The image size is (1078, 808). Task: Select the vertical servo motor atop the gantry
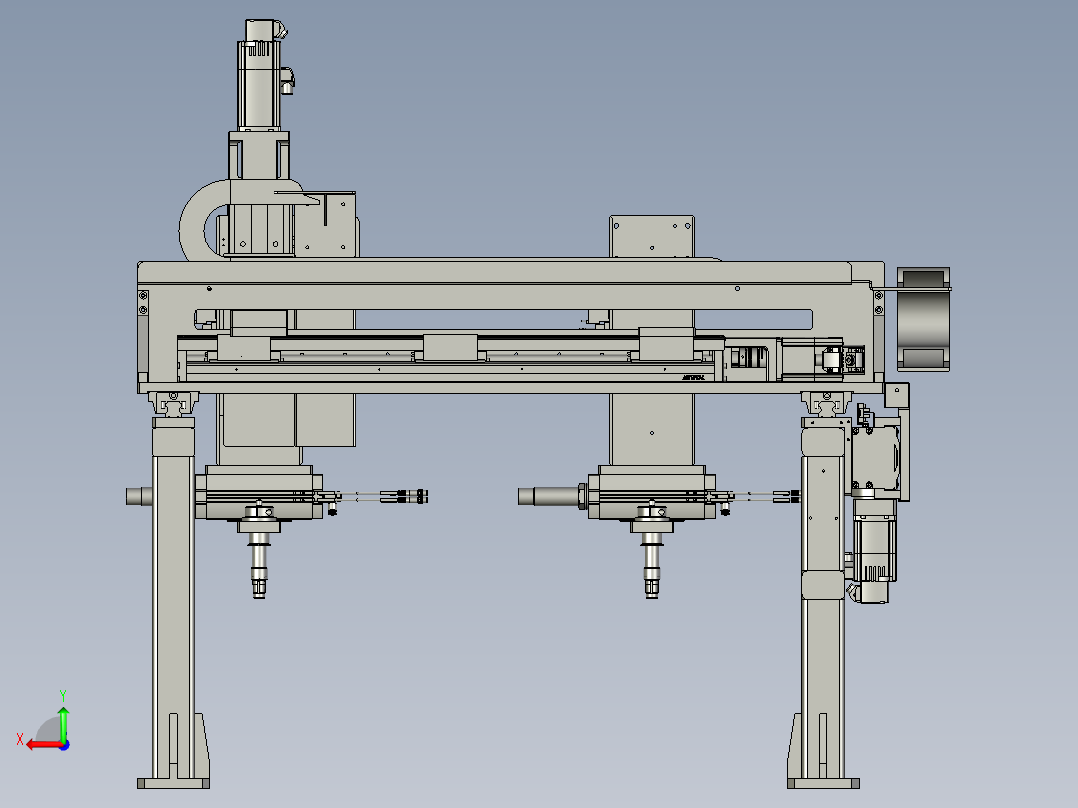coord(261,74)
